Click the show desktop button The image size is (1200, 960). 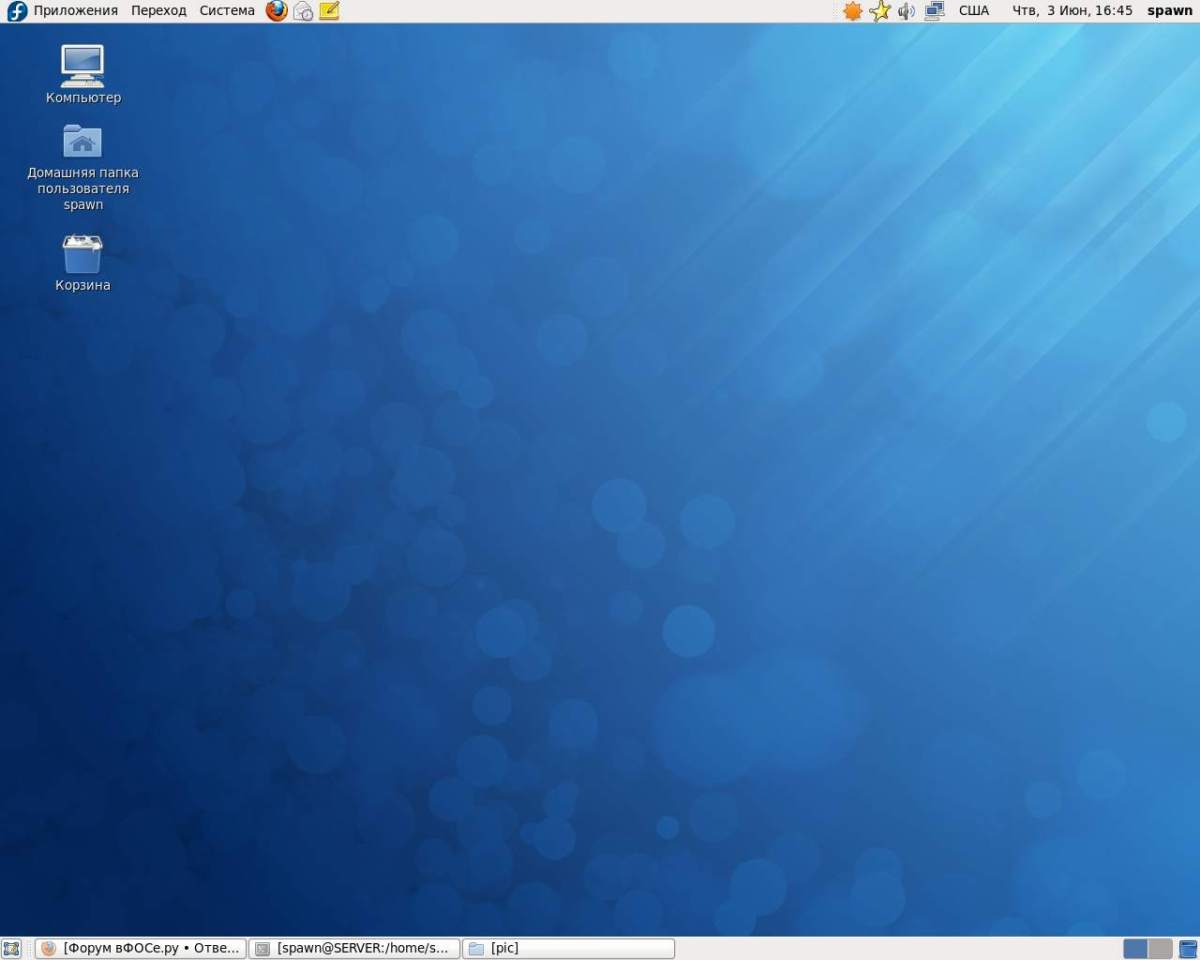[x=12, y=948]
